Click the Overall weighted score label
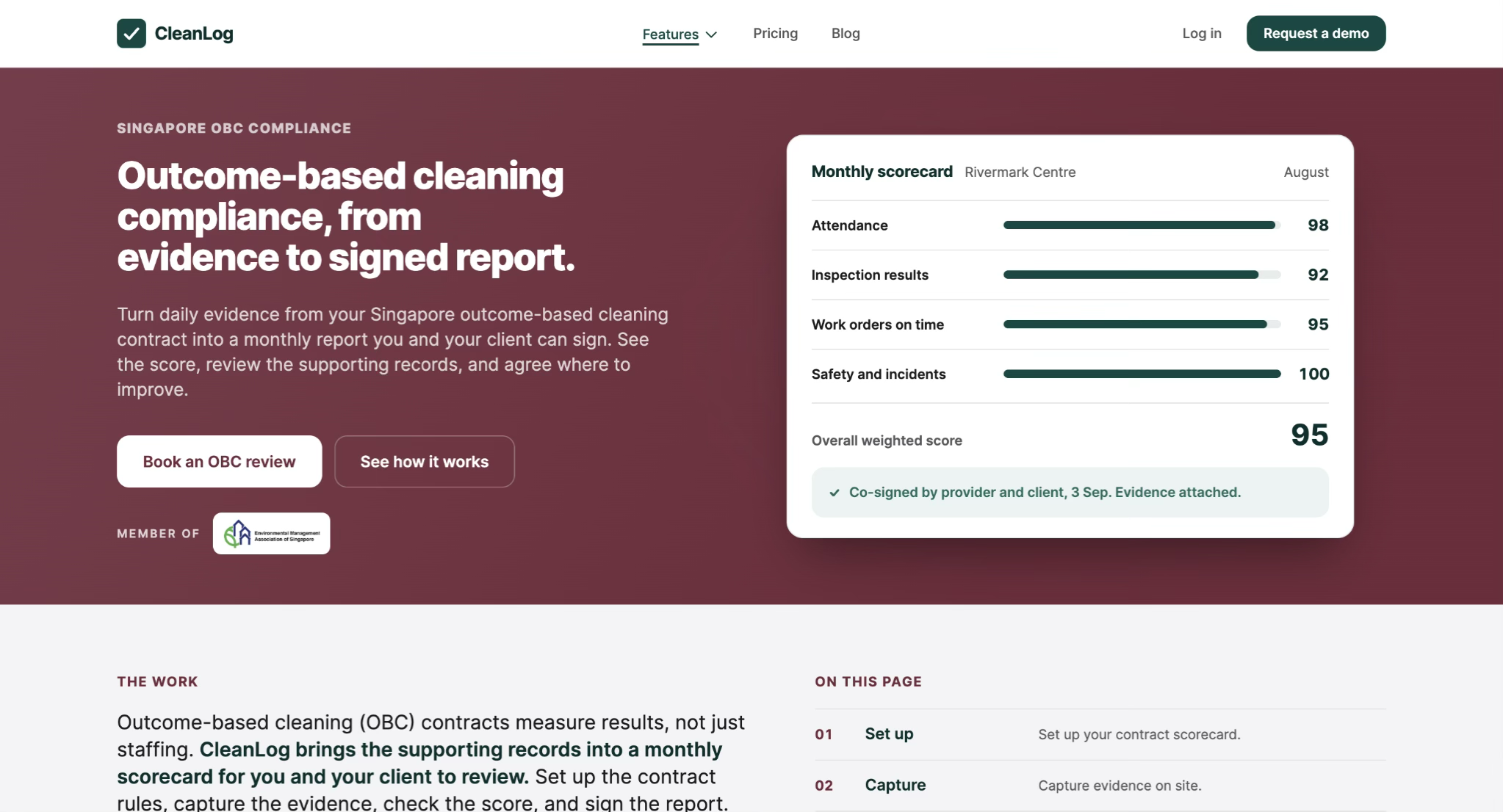 (887, 441)
